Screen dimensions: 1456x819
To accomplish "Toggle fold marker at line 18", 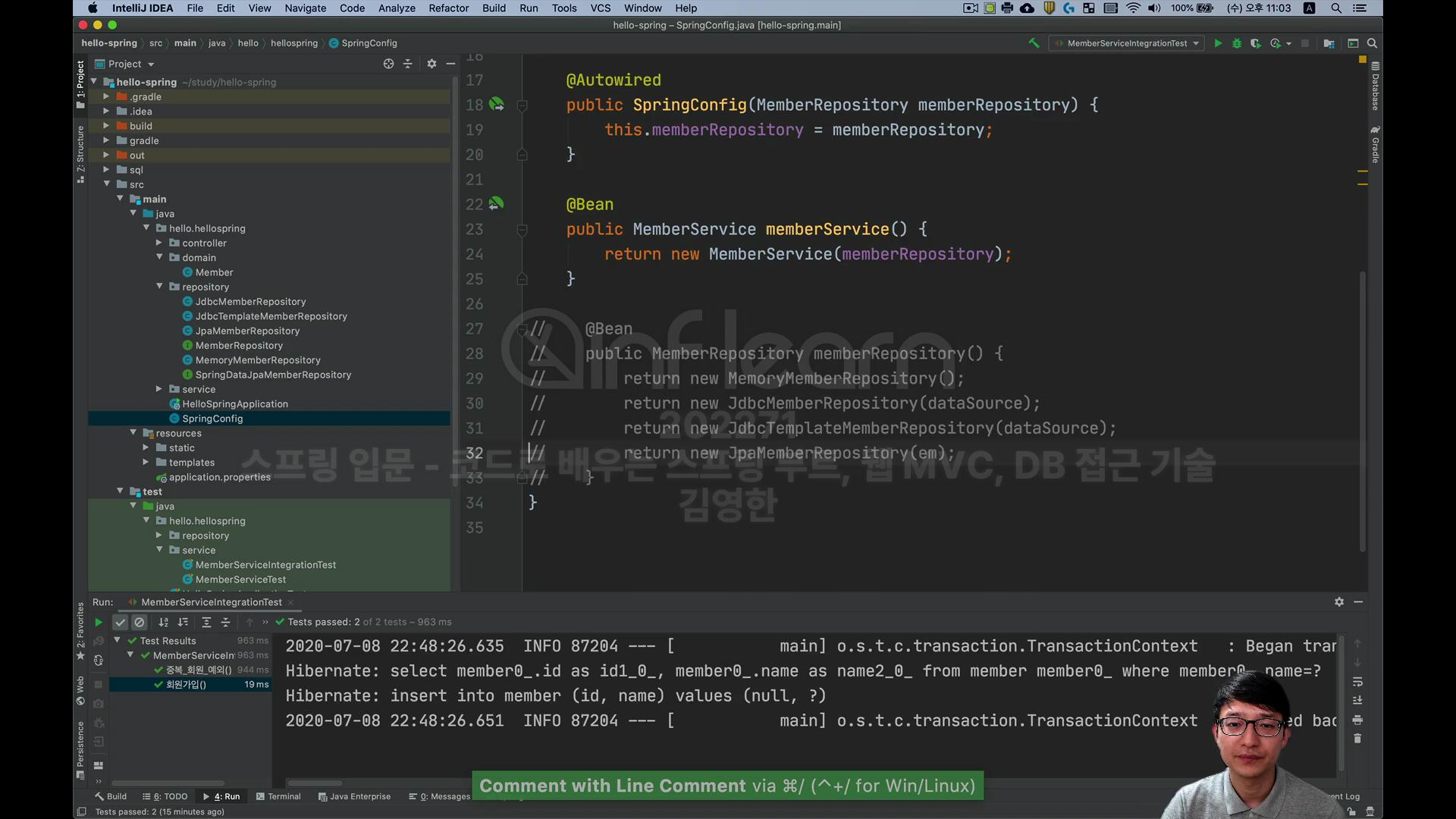I will point(522,105).
